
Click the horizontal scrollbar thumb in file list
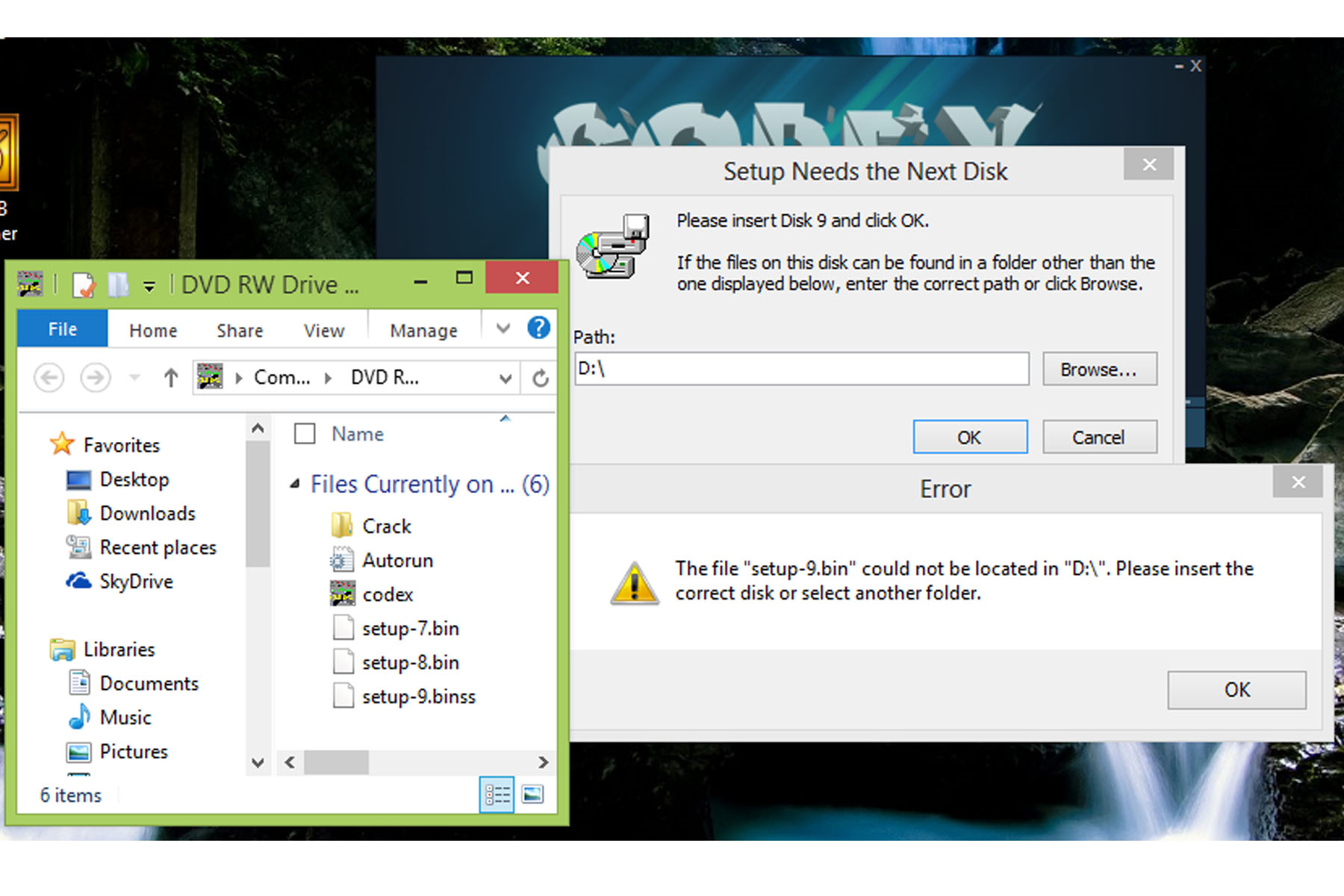(336, 762)
